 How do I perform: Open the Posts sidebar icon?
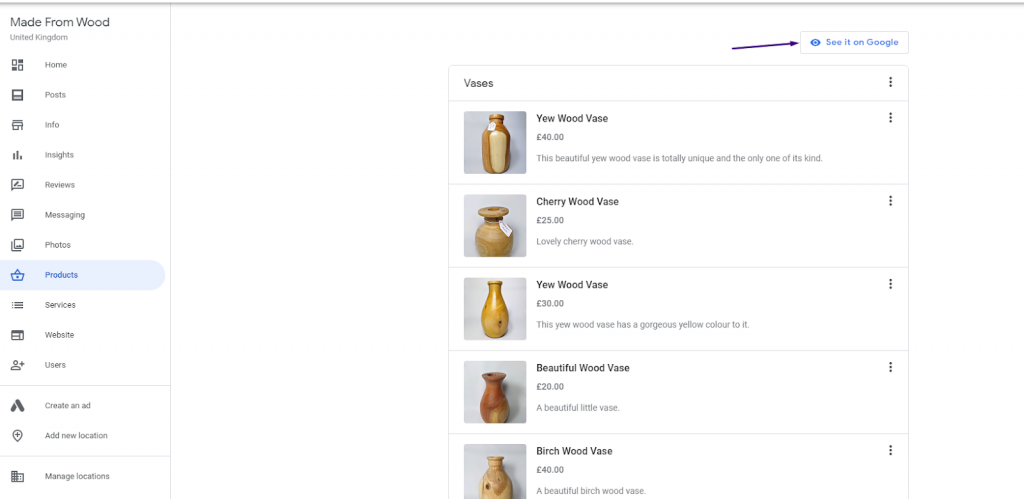(x=18, y=95)
